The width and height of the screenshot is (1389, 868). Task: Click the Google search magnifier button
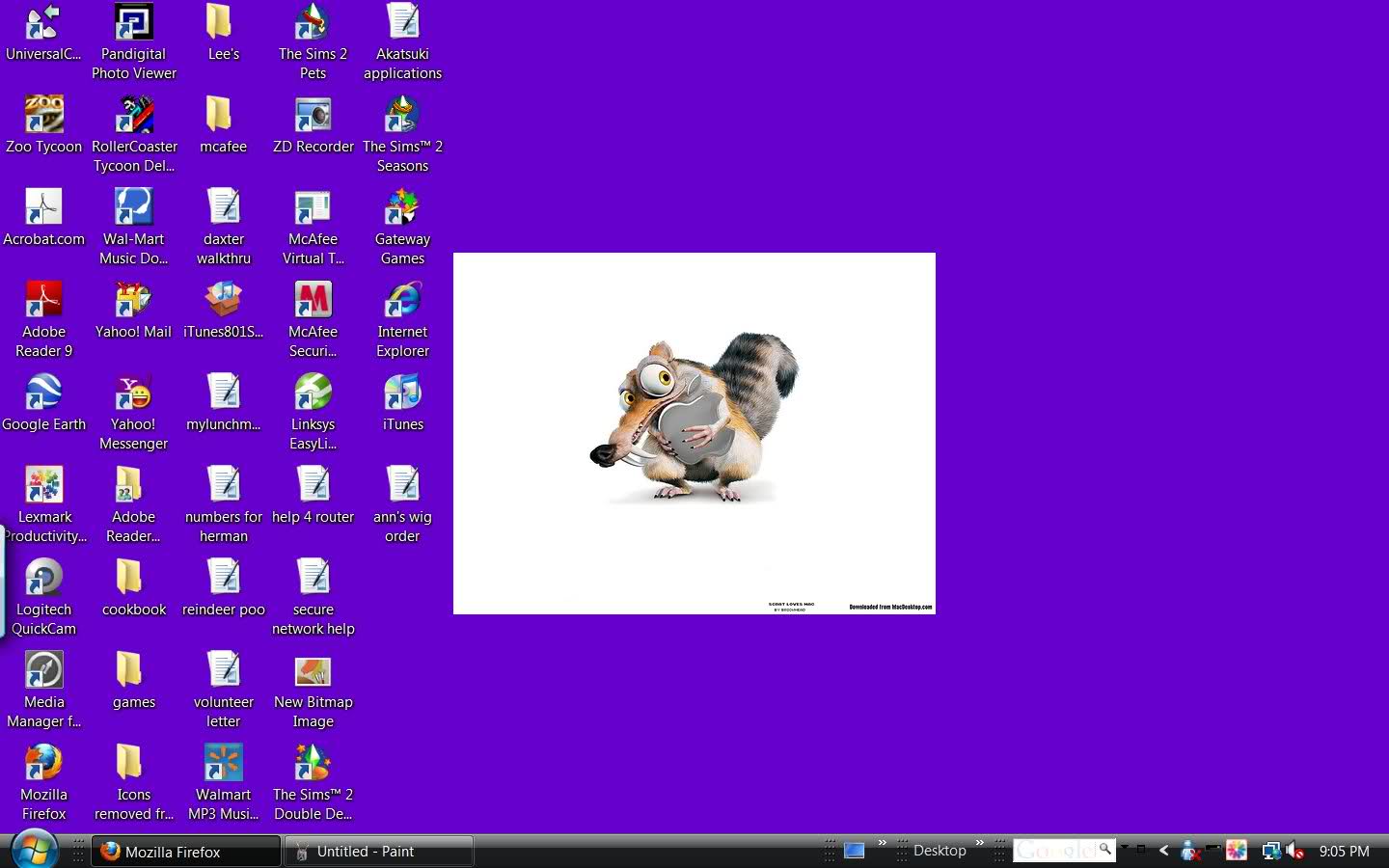pos(1105,850)
